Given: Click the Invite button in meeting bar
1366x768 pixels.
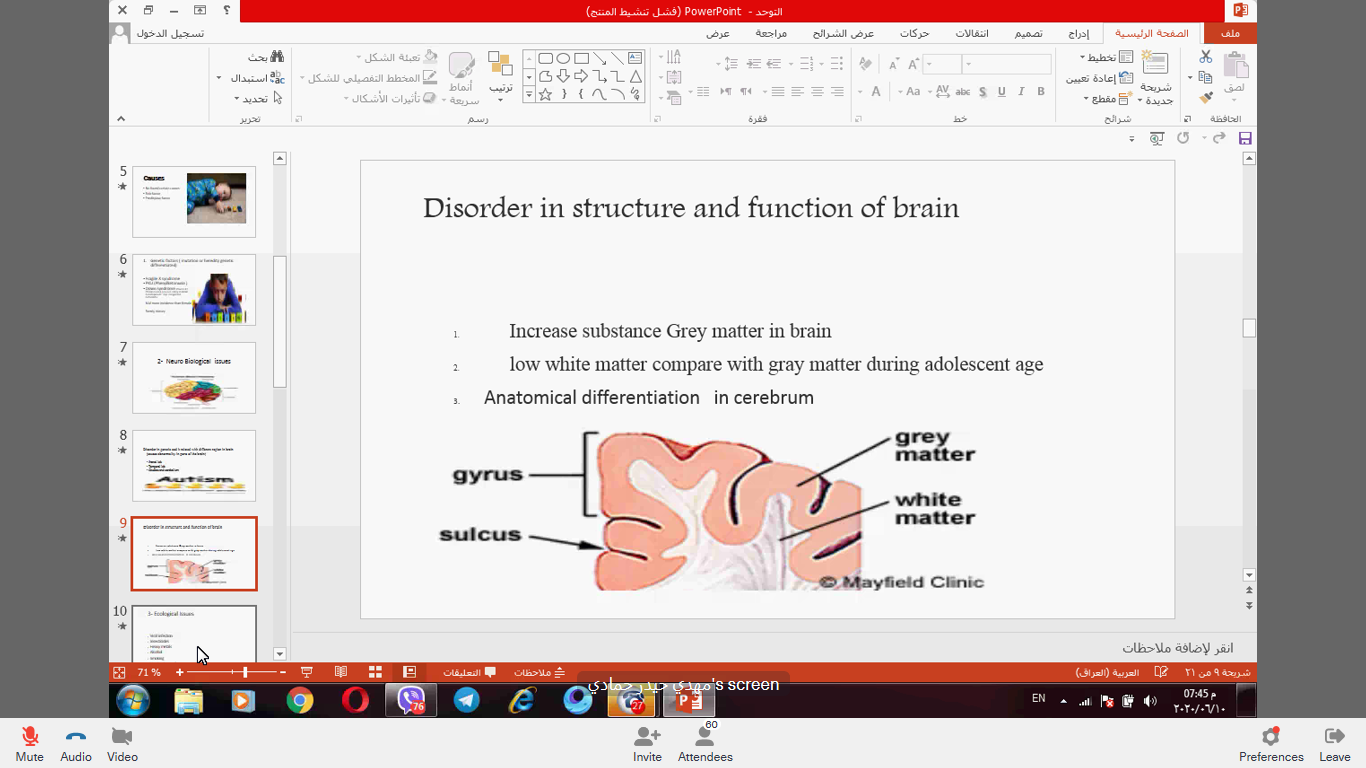Looking at the screenshot, I should pos(647,744).
